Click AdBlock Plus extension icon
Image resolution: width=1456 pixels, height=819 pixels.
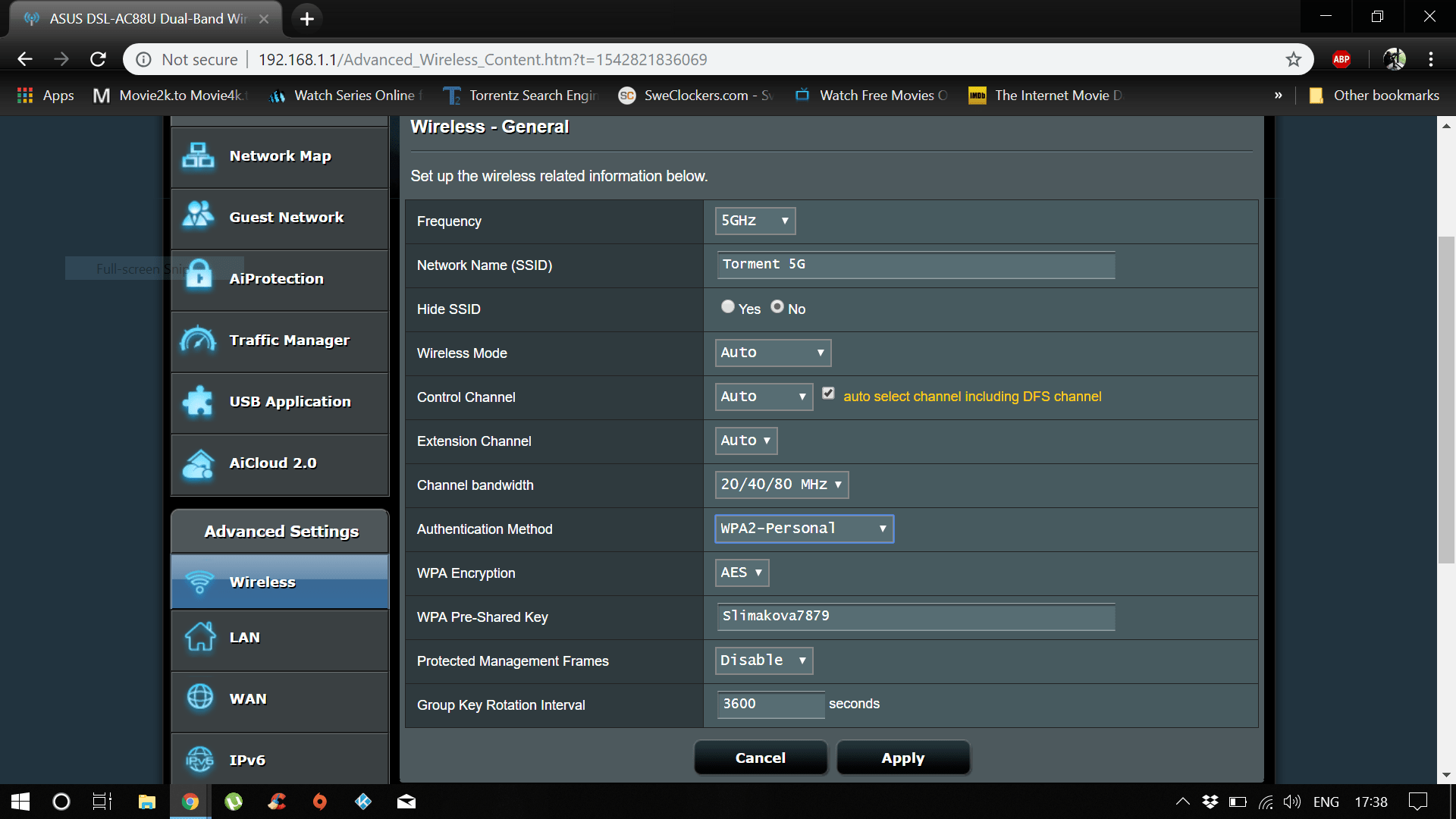(x=1341, y=59)
